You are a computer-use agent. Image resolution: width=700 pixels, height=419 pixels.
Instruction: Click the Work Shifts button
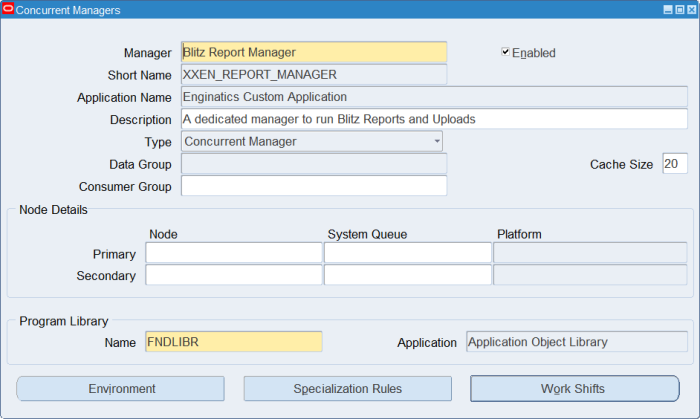[x=575, y=389]
